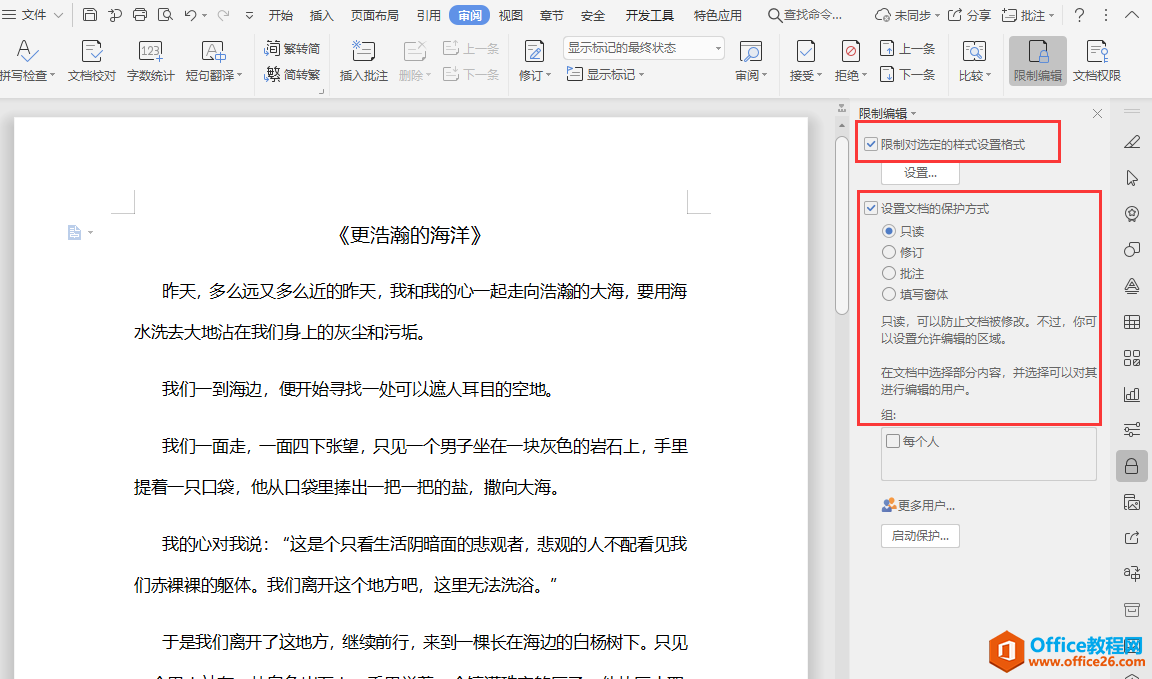Open the 插入 tab
This screenshot has height=679, width=1152.
click(x=322, y=15)
